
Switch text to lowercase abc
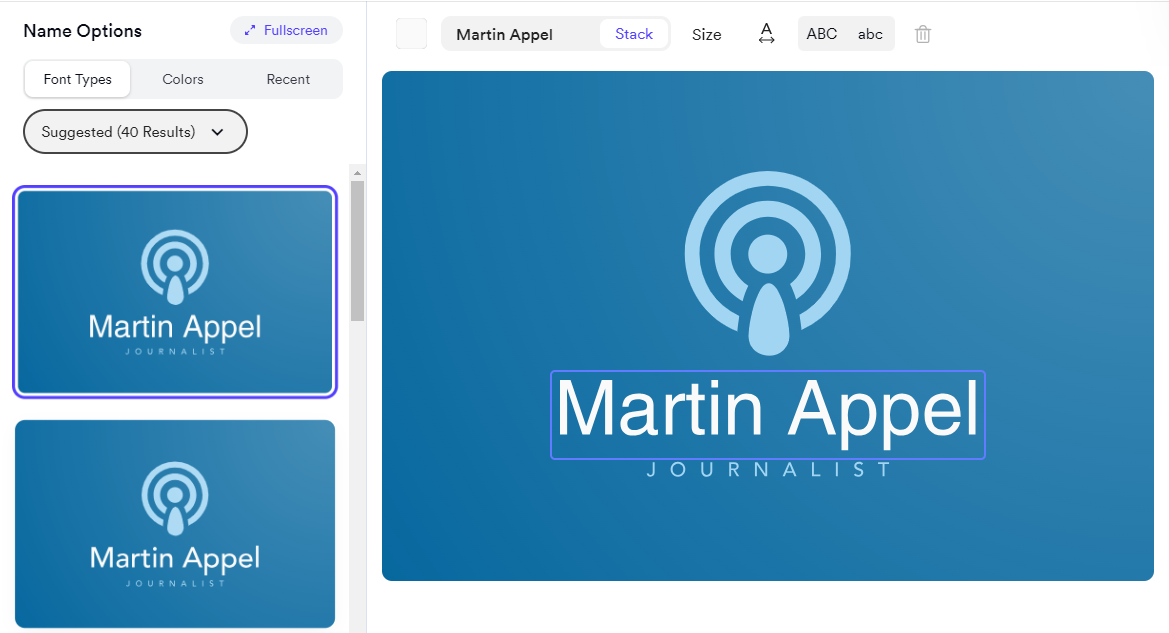tap(870, 34)
